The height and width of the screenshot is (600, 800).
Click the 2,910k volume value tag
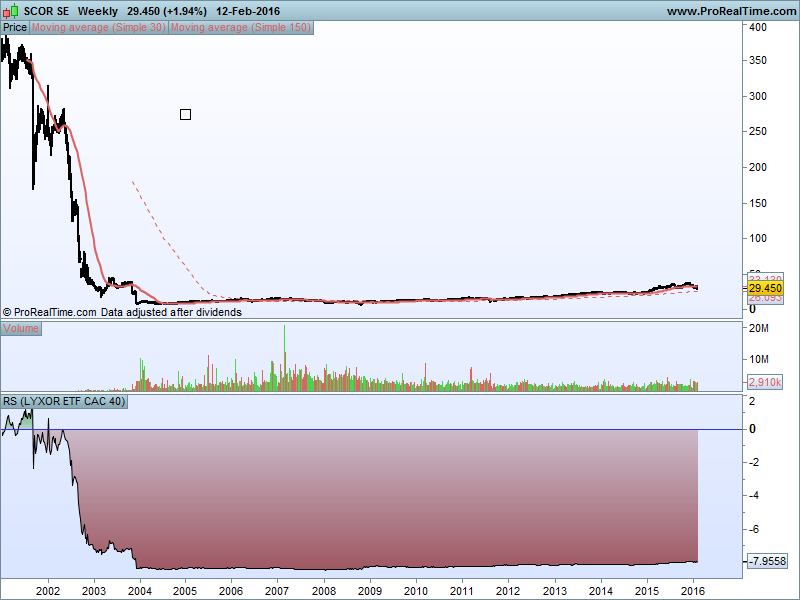click(x=765, y=382)
